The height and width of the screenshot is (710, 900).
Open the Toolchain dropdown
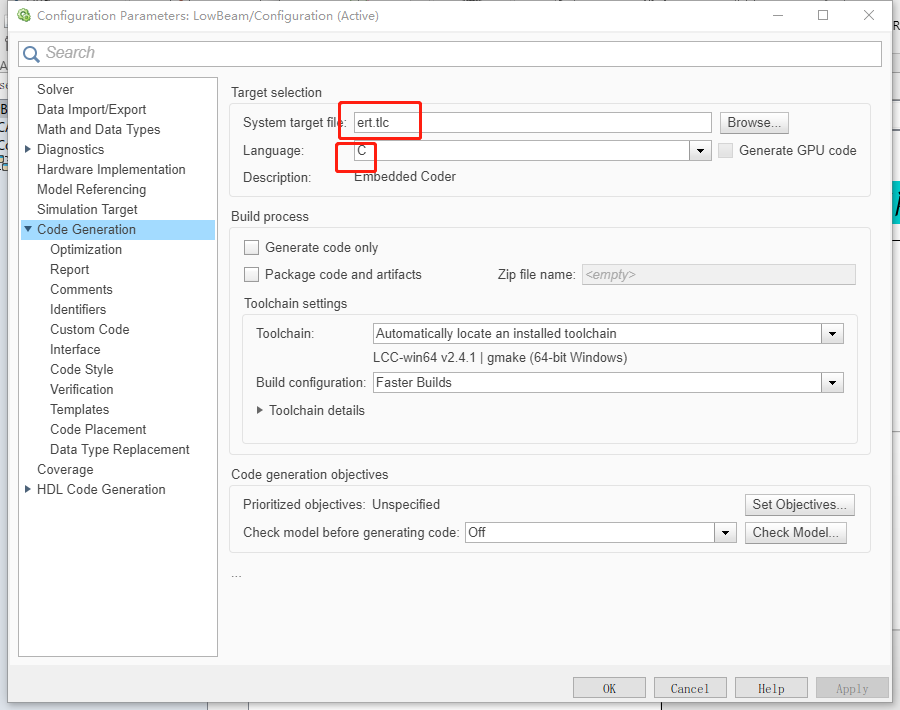[x=832, y=334]
